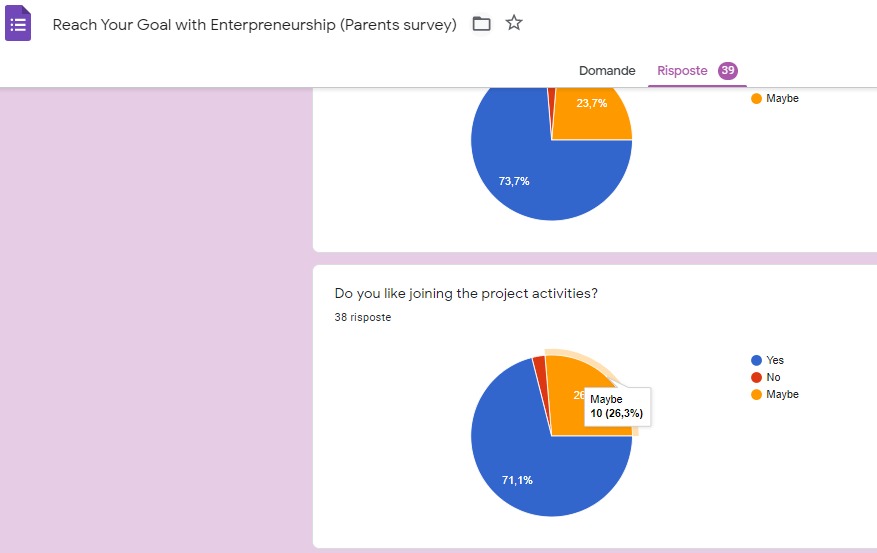The height and width of the screenshot is (553, 877).
Task: Click the red No slice in lower chart
Action: pyautogui.click(x=540, y=368)
